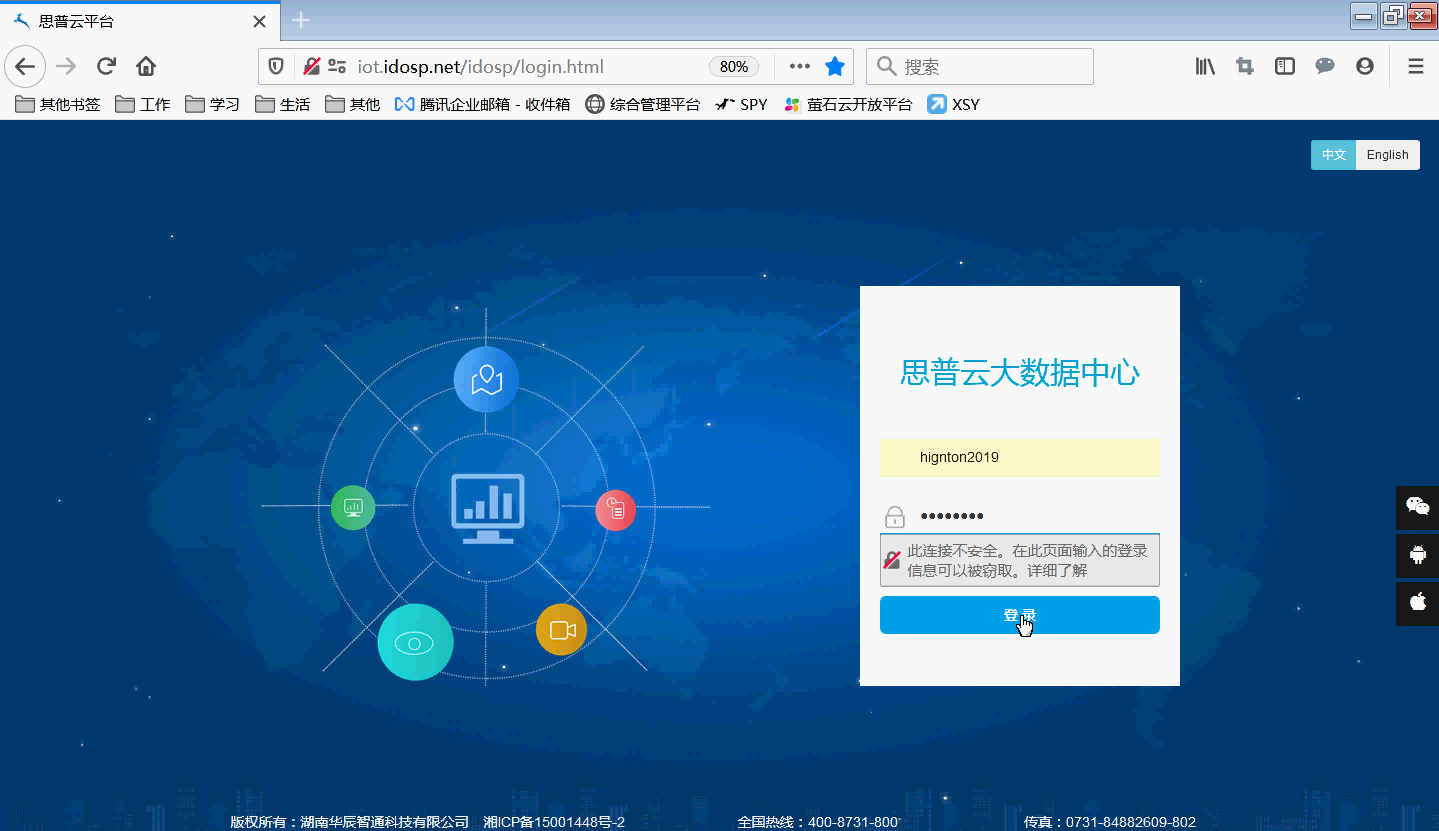Open a new browser tab

[298, 19]
